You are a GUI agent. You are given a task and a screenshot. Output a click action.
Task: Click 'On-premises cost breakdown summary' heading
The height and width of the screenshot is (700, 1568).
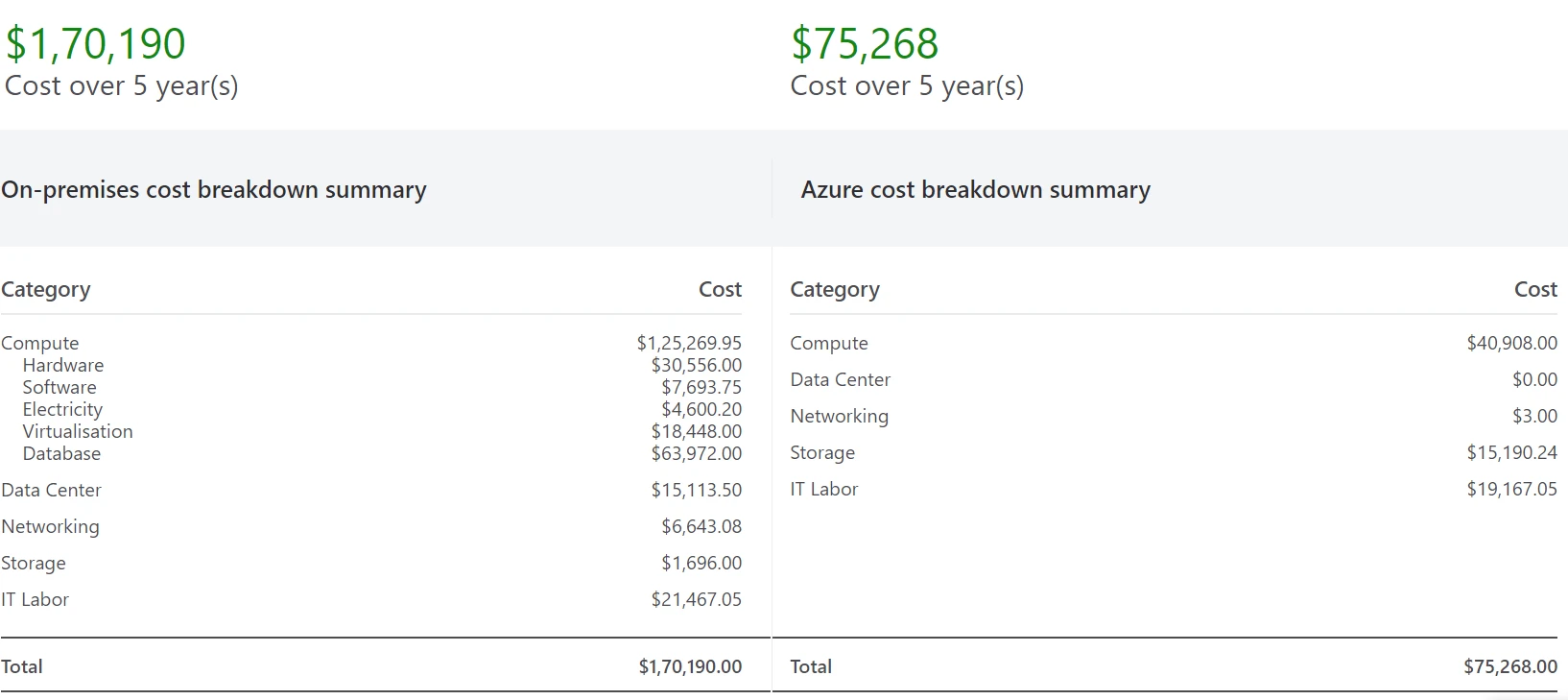tap(214, 190)
